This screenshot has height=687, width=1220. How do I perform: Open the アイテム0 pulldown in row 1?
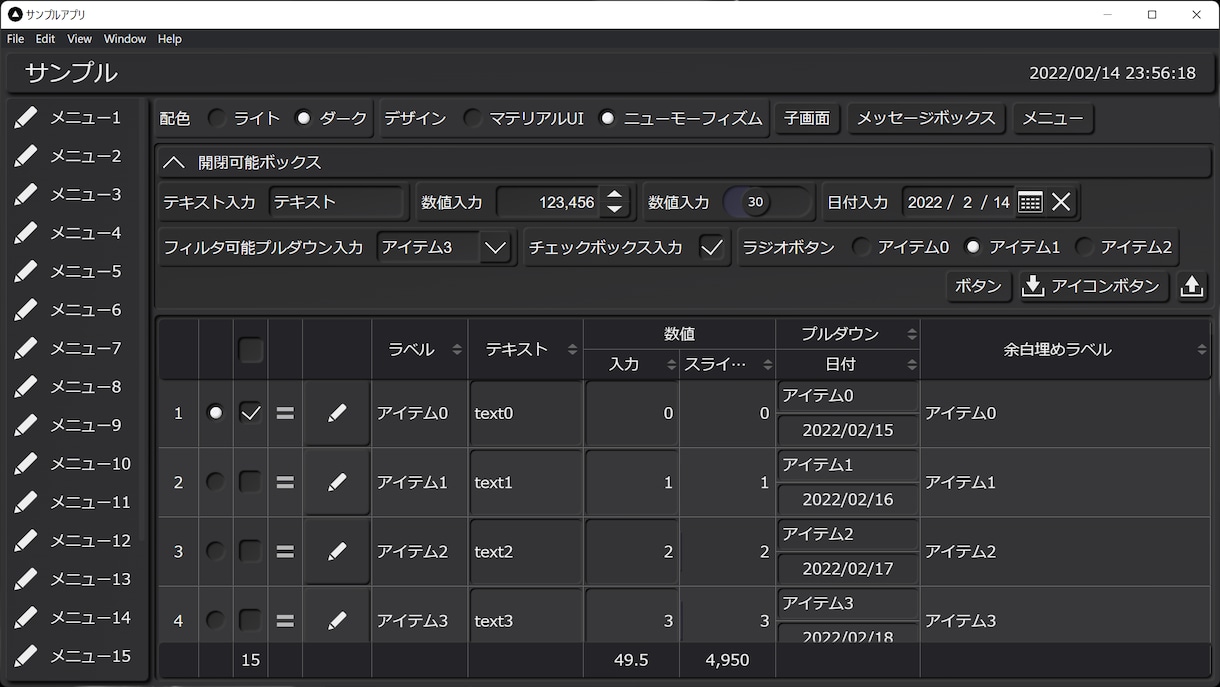click(848, 396)
